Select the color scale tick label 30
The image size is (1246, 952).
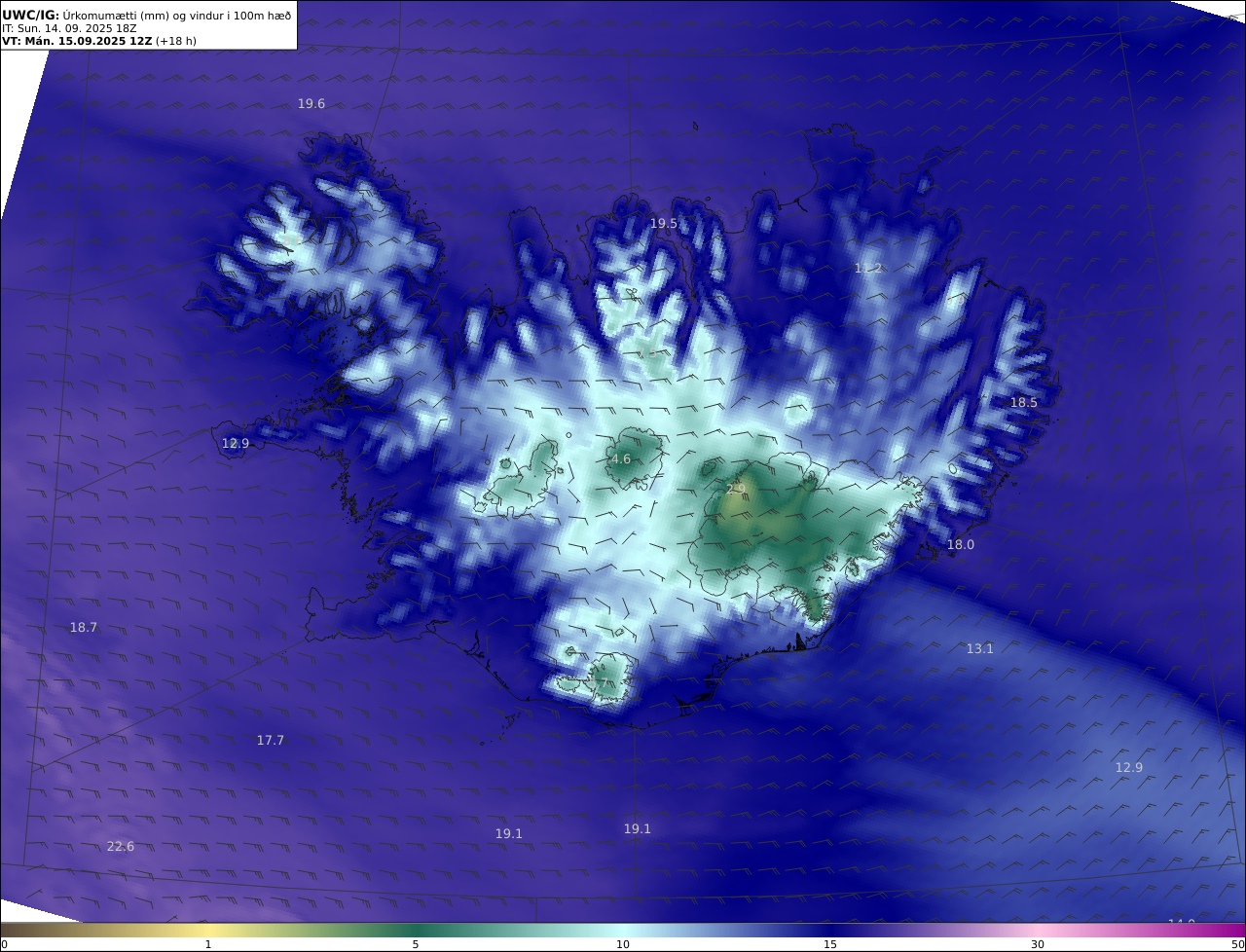(x=1038, y=944)
